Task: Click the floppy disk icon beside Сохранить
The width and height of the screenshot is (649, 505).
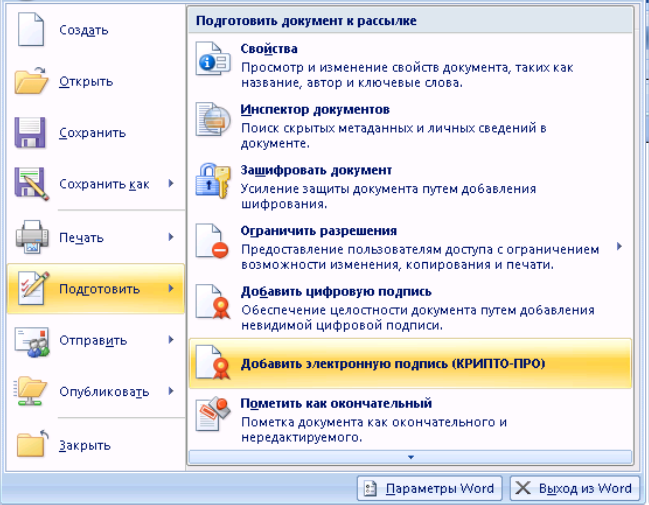Action: [30, 132]
